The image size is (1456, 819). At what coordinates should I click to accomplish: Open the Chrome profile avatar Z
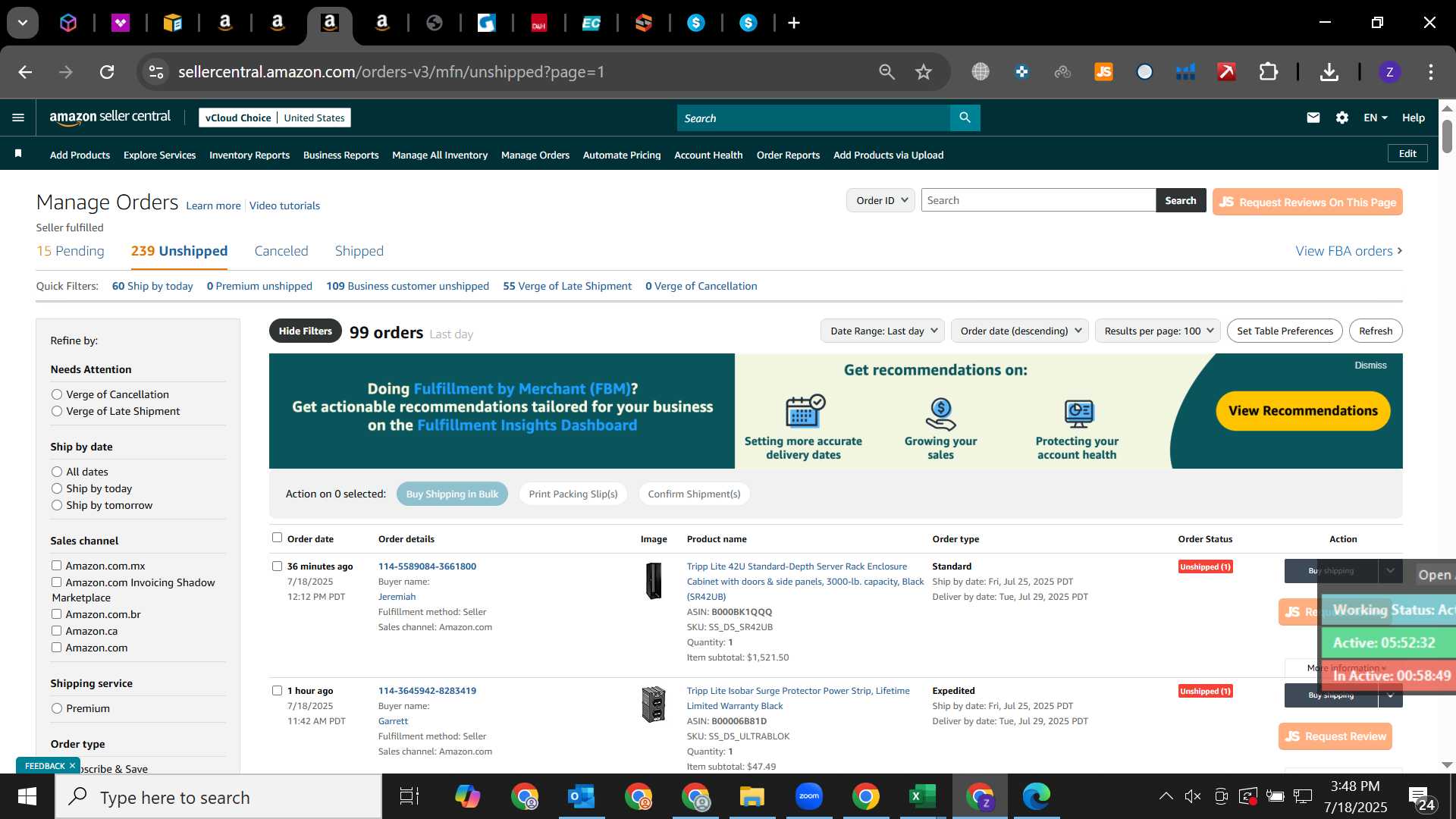pos(1389,72)
